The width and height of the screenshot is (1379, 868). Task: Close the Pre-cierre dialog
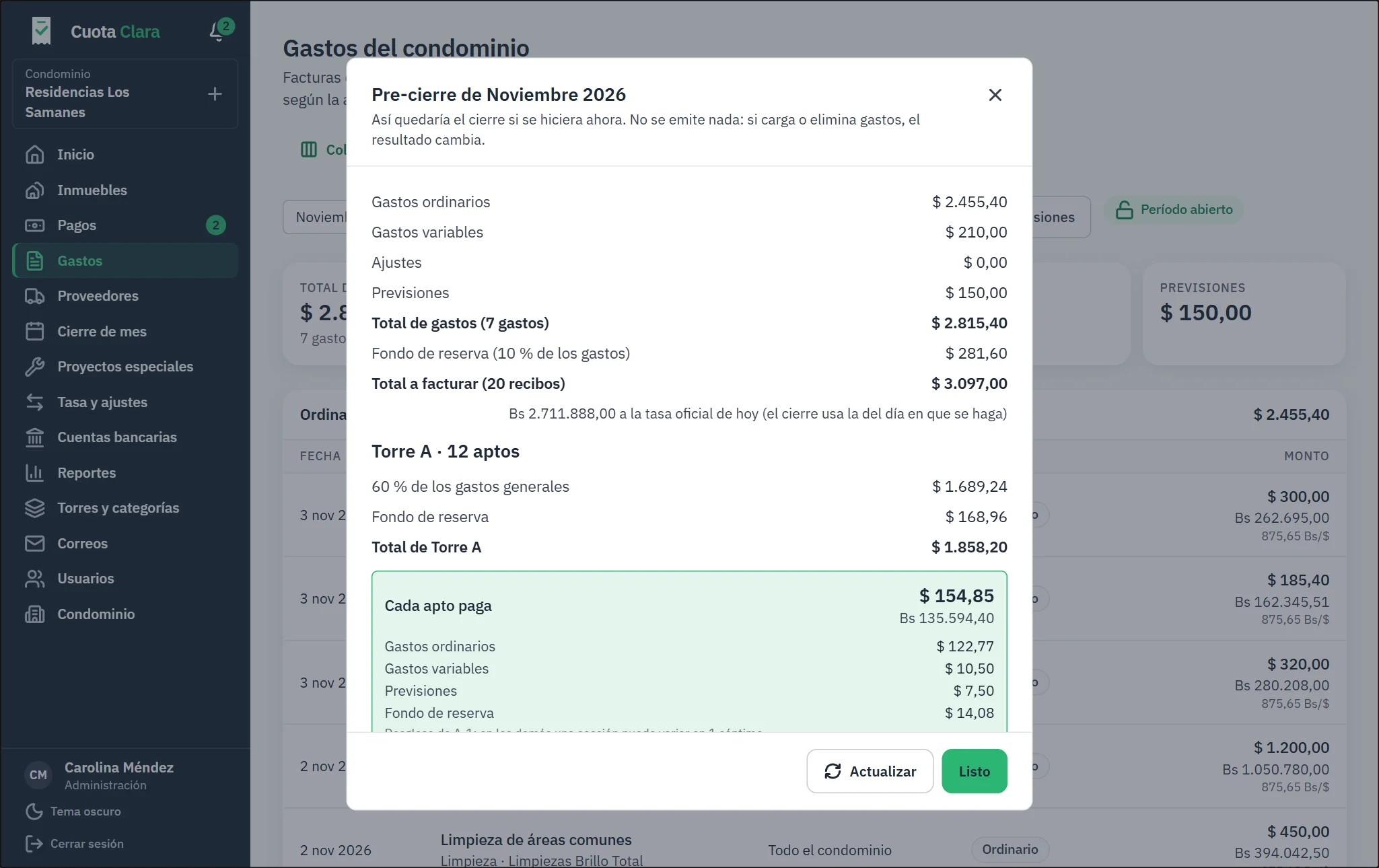click(995, 95)
